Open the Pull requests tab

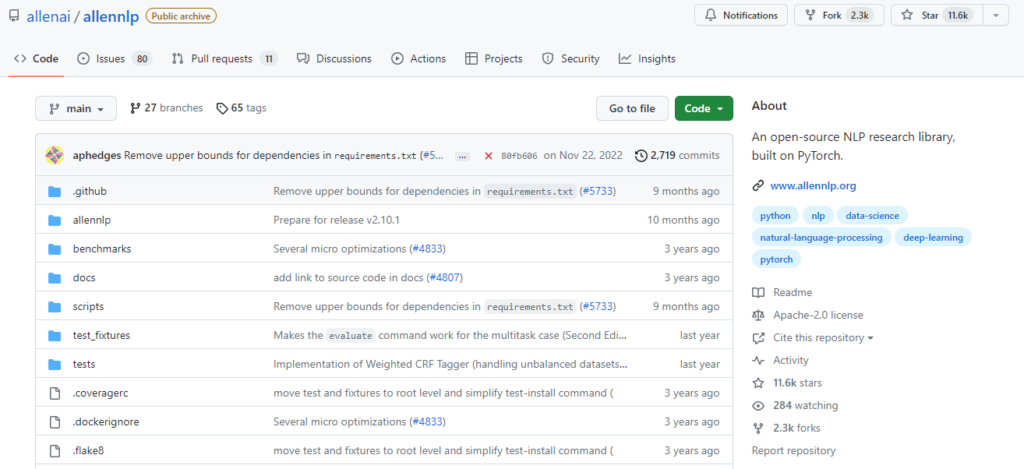coord(225,59)
